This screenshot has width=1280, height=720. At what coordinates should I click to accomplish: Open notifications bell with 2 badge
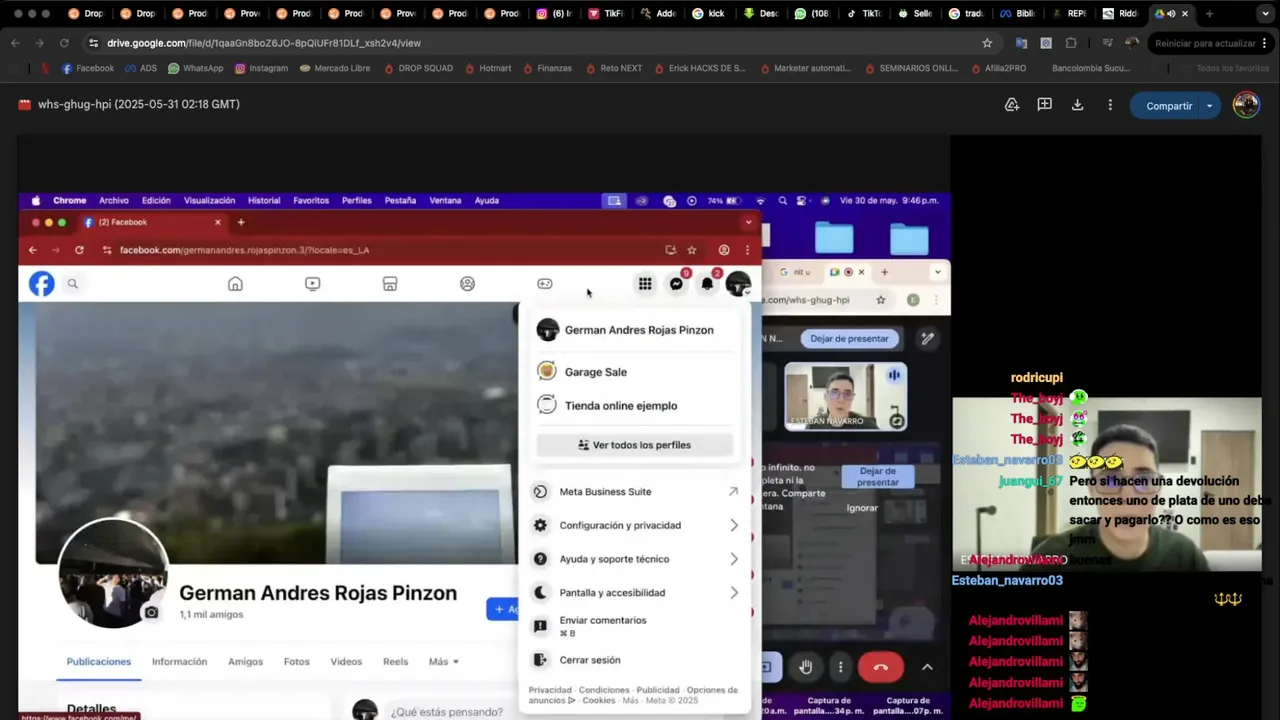708,284
